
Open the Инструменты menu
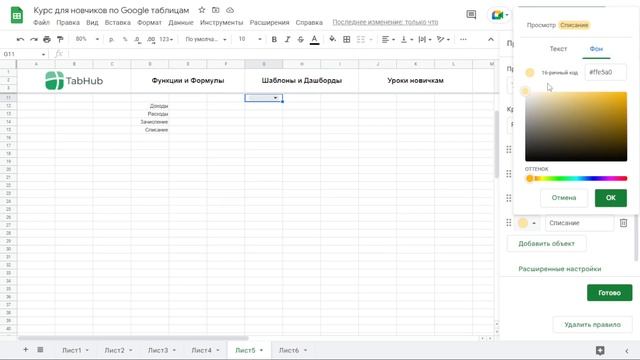point(222,22)
